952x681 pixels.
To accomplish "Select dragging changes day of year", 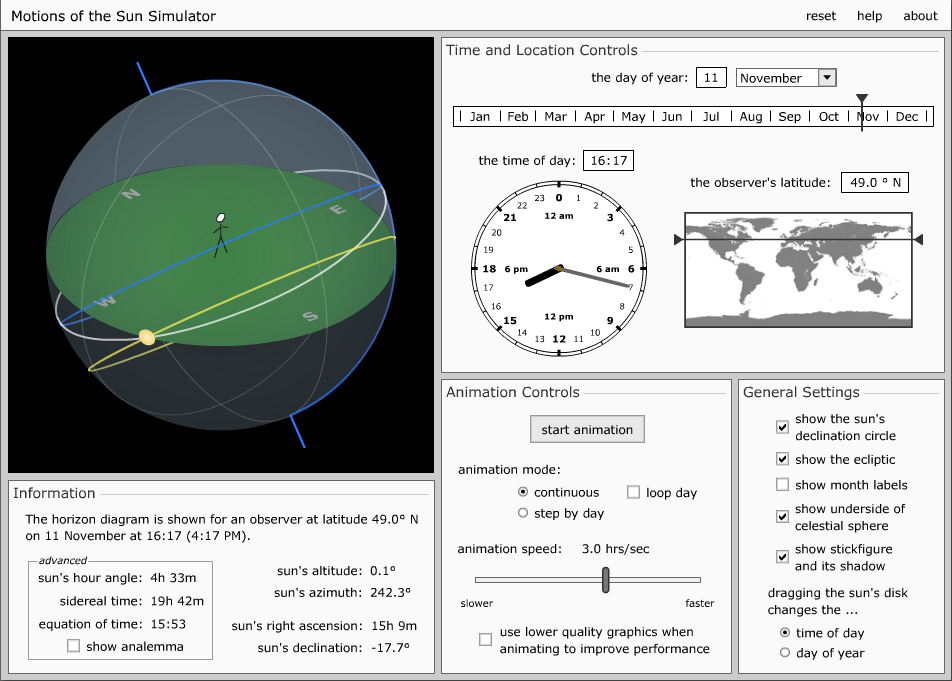I will [784, 652].
